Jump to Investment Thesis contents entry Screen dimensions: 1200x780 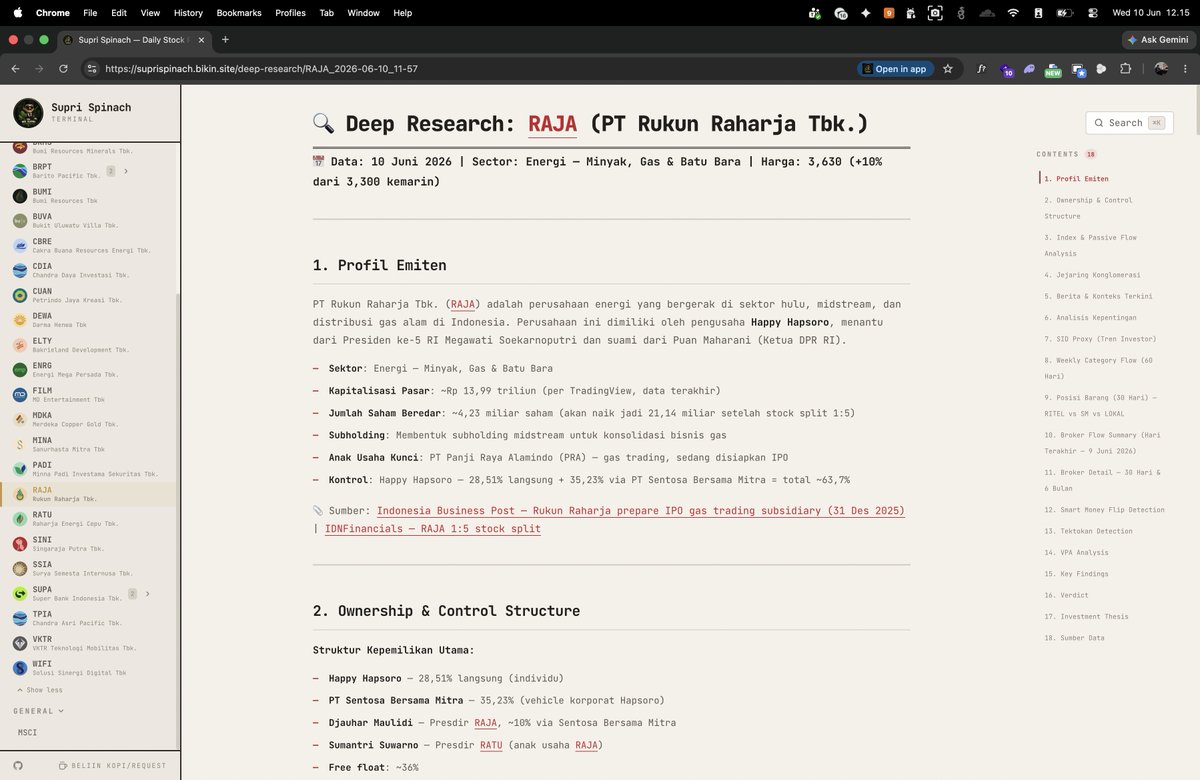1087,616
